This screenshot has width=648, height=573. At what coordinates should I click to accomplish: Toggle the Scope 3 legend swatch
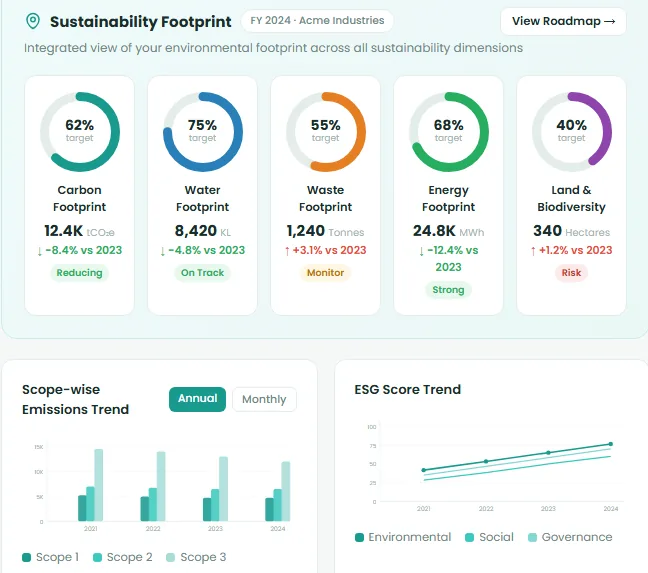click(170, 557)
